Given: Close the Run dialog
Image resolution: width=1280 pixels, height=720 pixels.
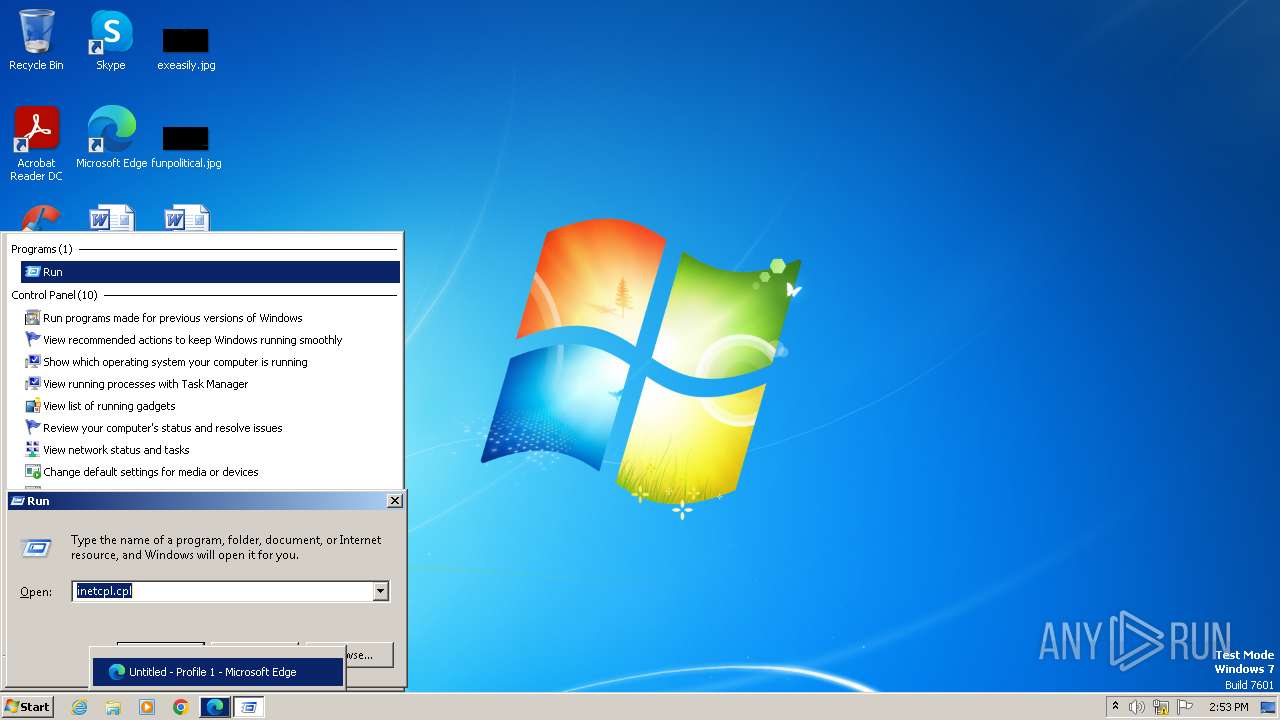Looking at the screenshot, I should tap(395, 501).
